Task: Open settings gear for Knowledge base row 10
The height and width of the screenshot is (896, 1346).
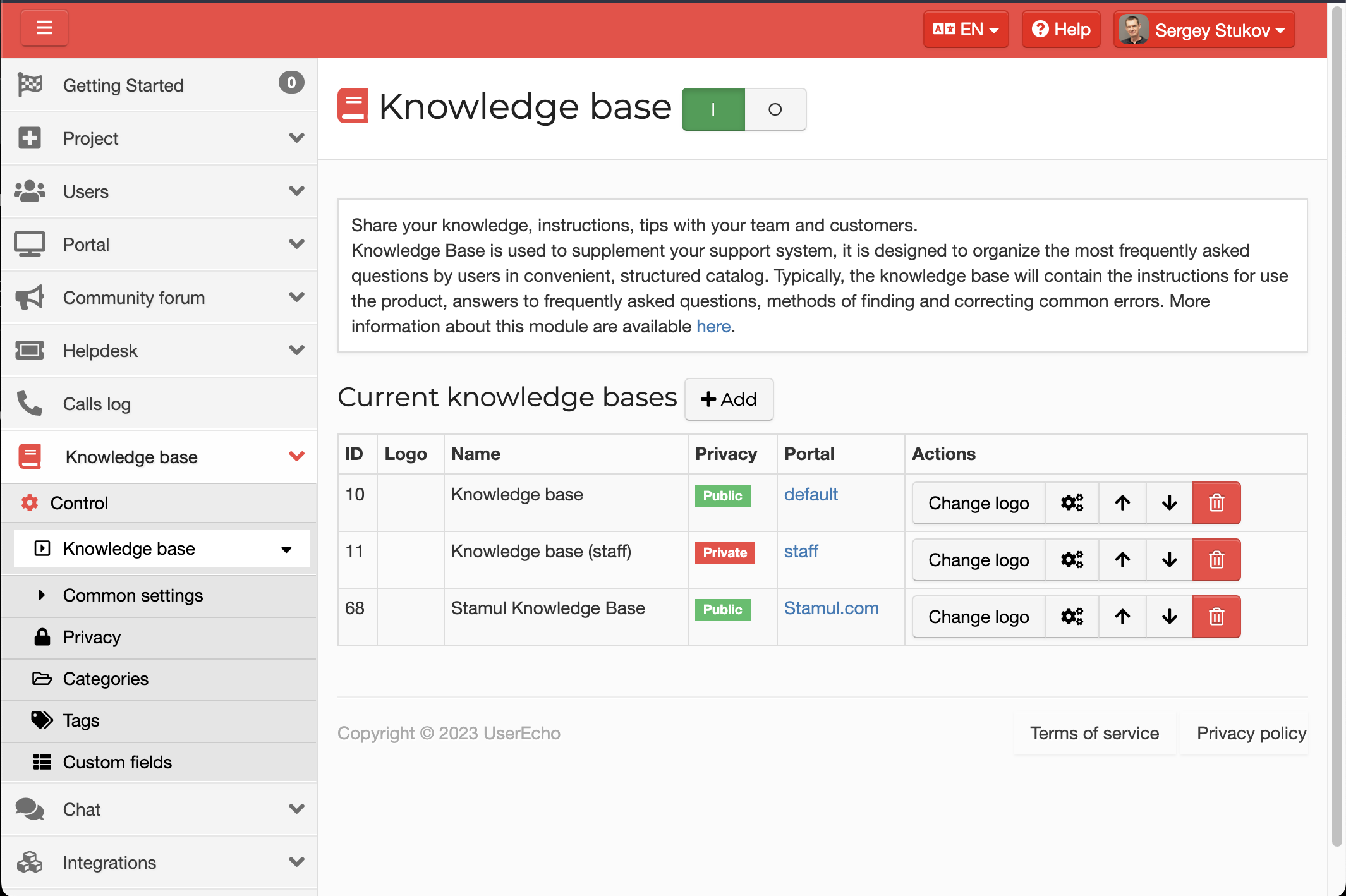Action: click(x=1072, y=503)
